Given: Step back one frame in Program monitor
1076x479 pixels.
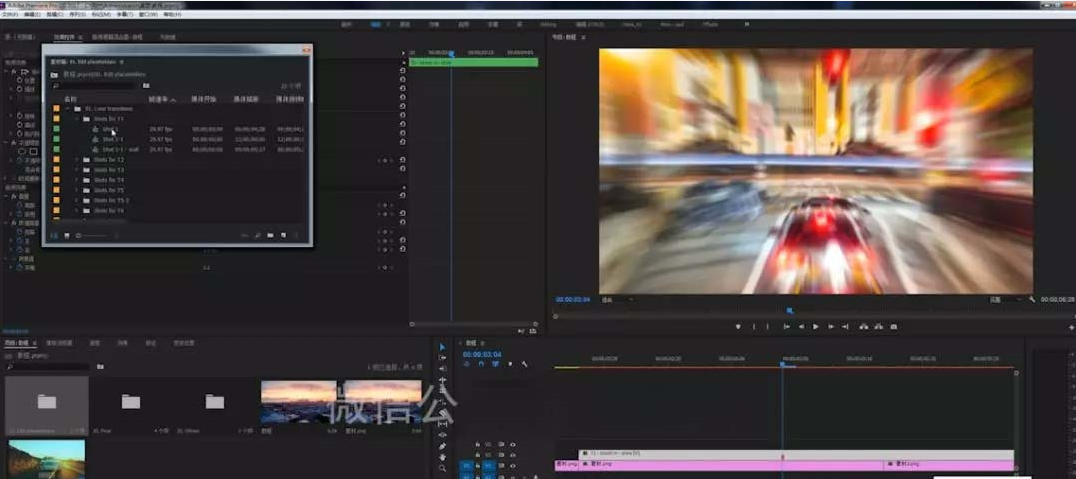Looking at the screenshot, I should click(801, 327).
